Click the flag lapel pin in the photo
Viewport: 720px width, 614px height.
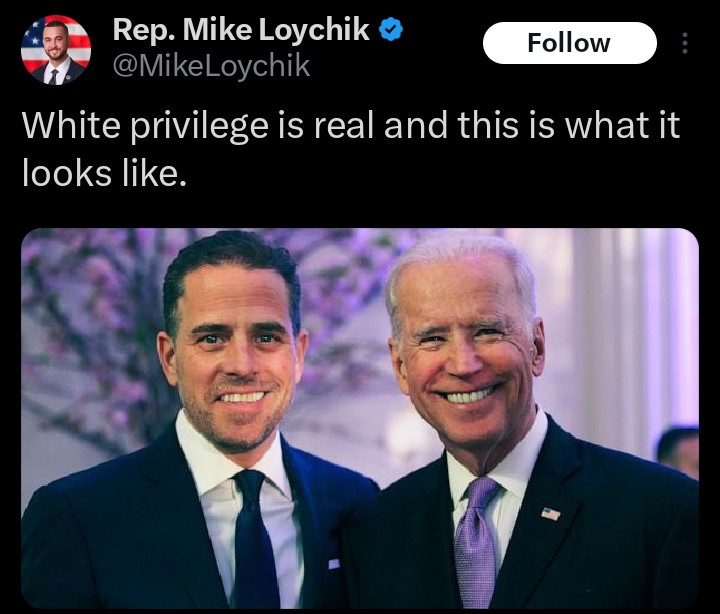551,513
